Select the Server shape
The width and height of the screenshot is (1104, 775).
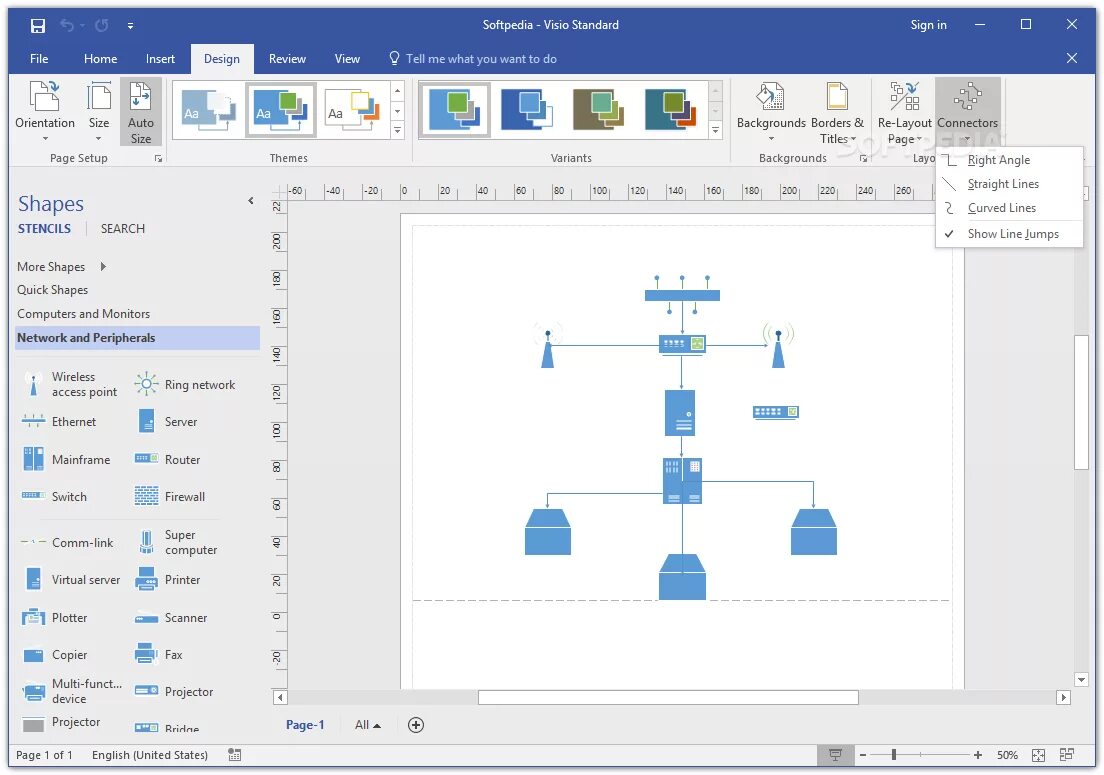pos(166,422)
